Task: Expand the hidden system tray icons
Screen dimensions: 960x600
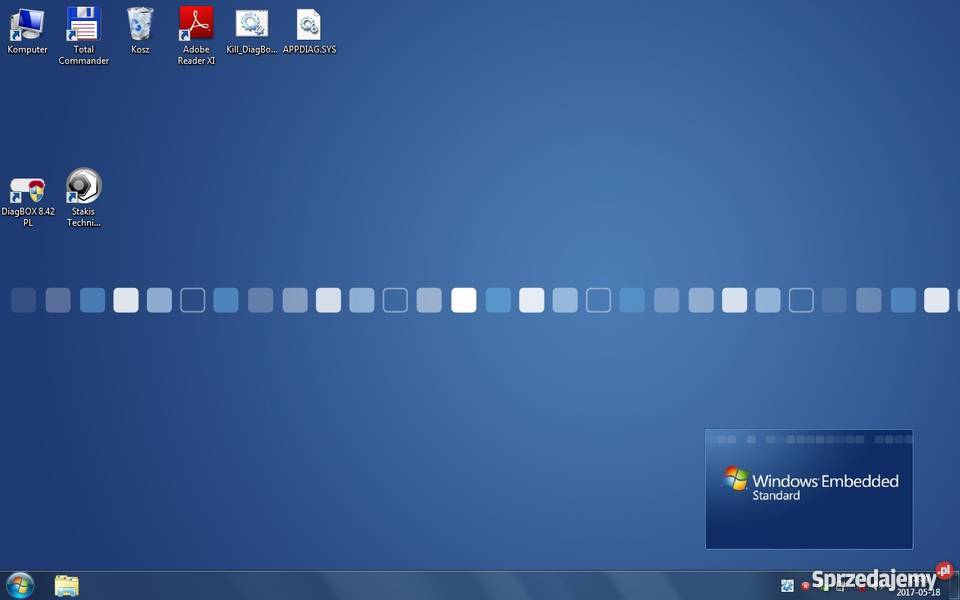Action: (x=776, y=586)
